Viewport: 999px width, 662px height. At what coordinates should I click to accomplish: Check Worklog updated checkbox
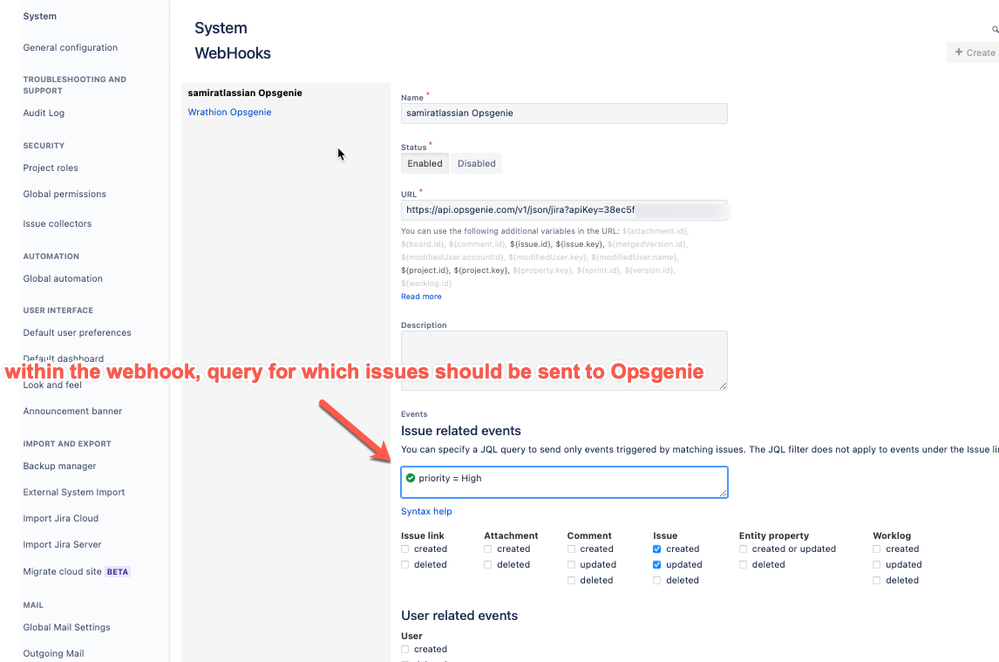pyautogui.click(x=877, y=565)
